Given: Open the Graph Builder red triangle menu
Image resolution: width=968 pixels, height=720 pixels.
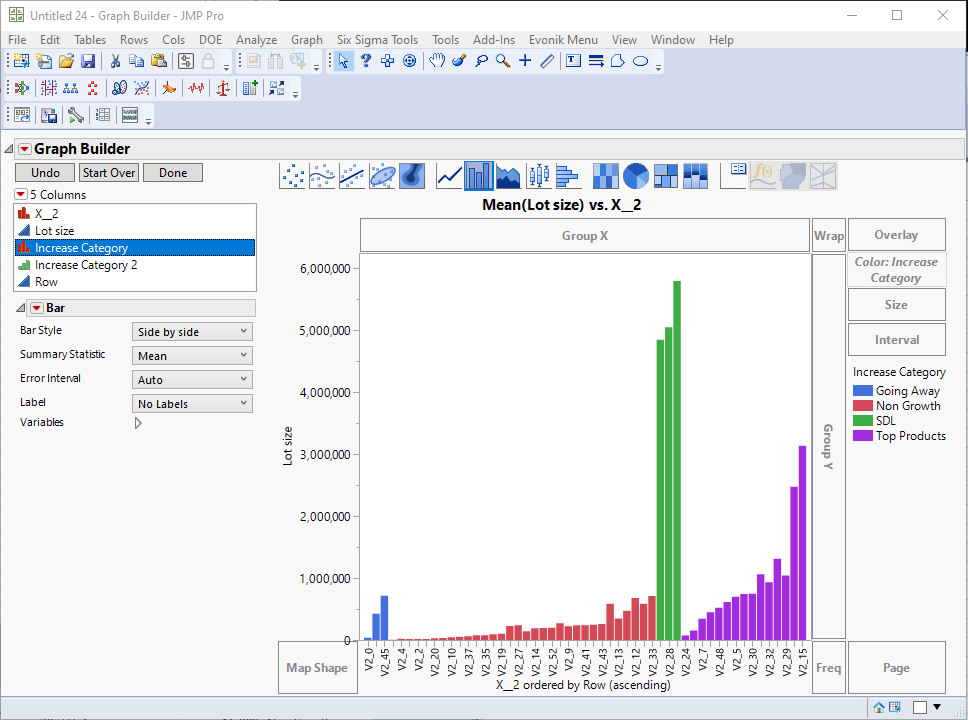Looking at the screenshot, I should pos(24,149).
